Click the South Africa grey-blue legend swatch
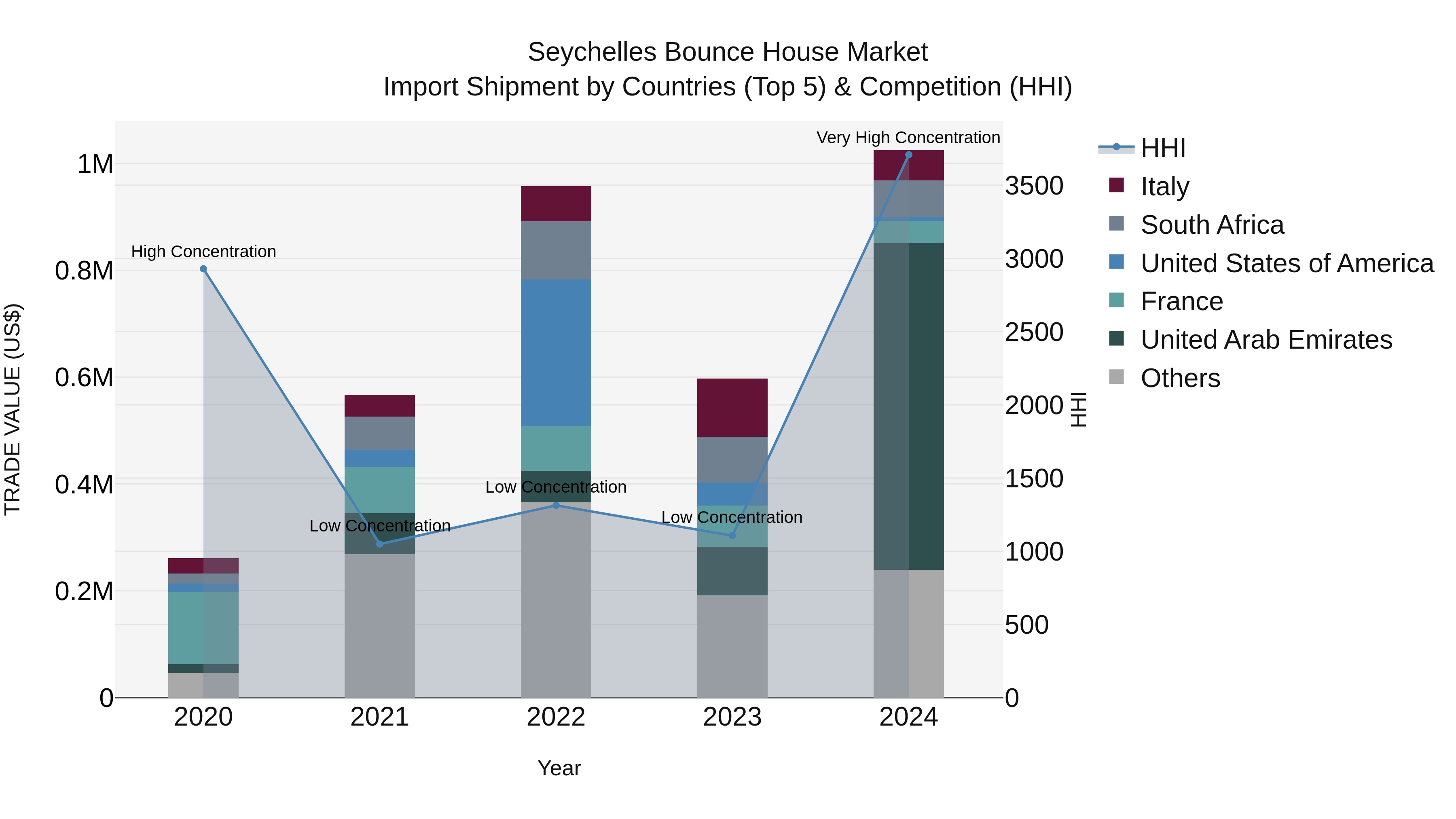 click(x=1116, y=223)
